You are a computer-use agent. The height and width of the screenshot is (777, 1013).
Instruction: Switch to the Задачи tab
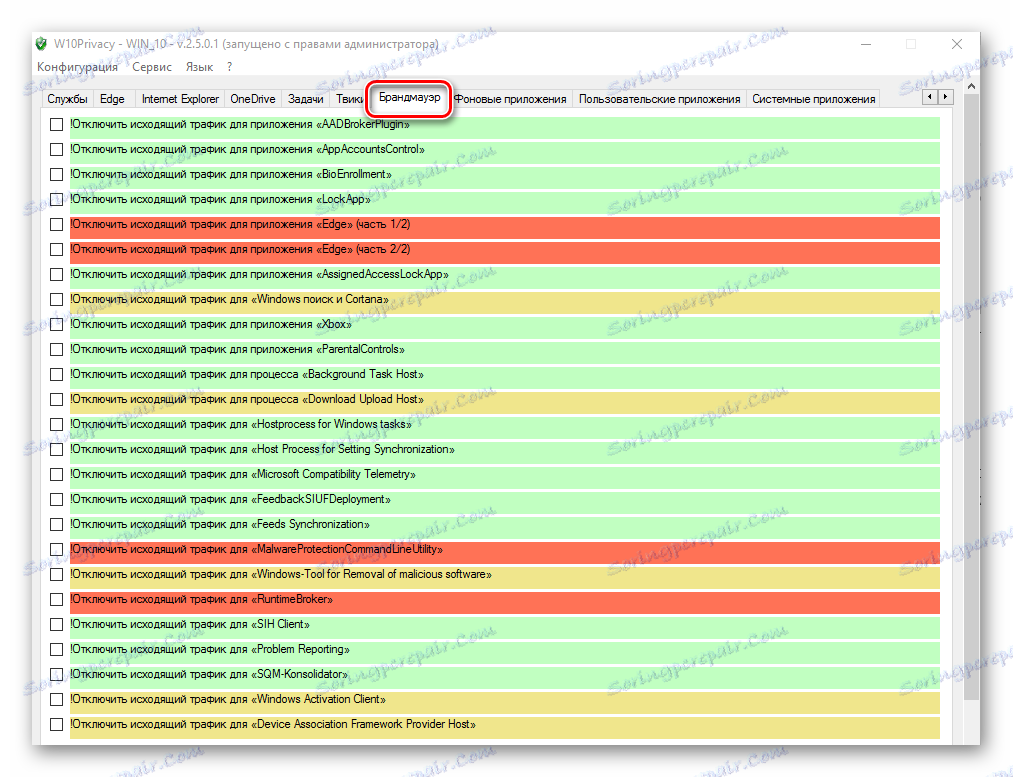pyautogui.click(x=306, y=99)
